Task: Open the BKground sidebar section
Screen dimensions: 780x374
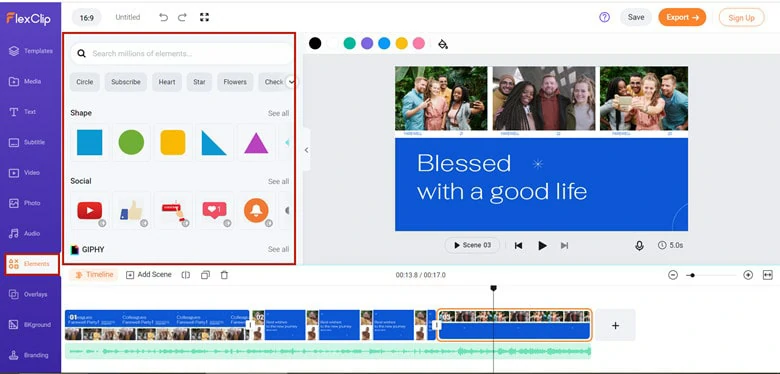Action: (30, 325)
